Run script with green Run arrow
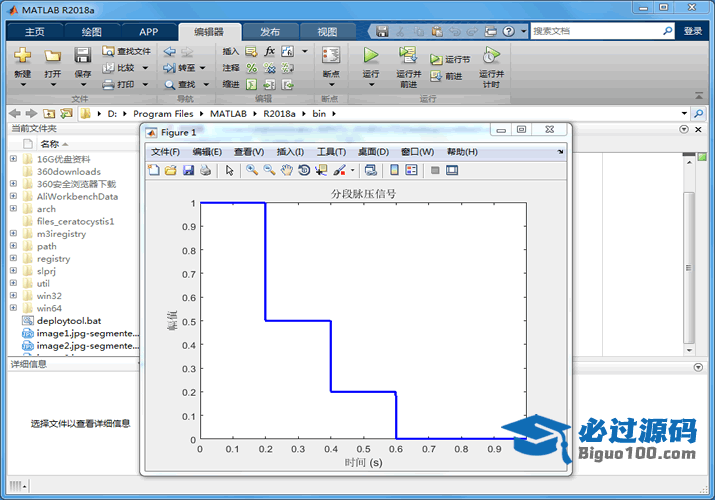This screenshot has height=500, width=715. tap(371, 56)
